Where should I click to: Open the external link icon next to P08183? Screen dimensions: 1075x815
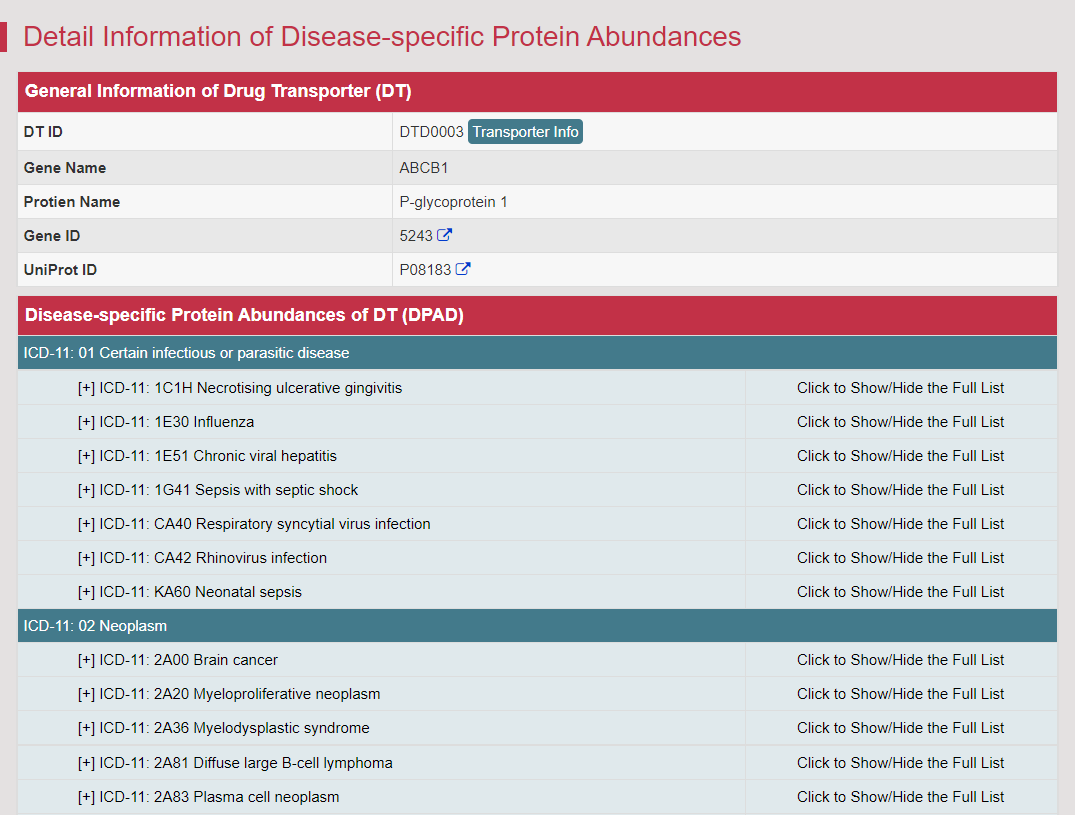click(x=463, y=270)
